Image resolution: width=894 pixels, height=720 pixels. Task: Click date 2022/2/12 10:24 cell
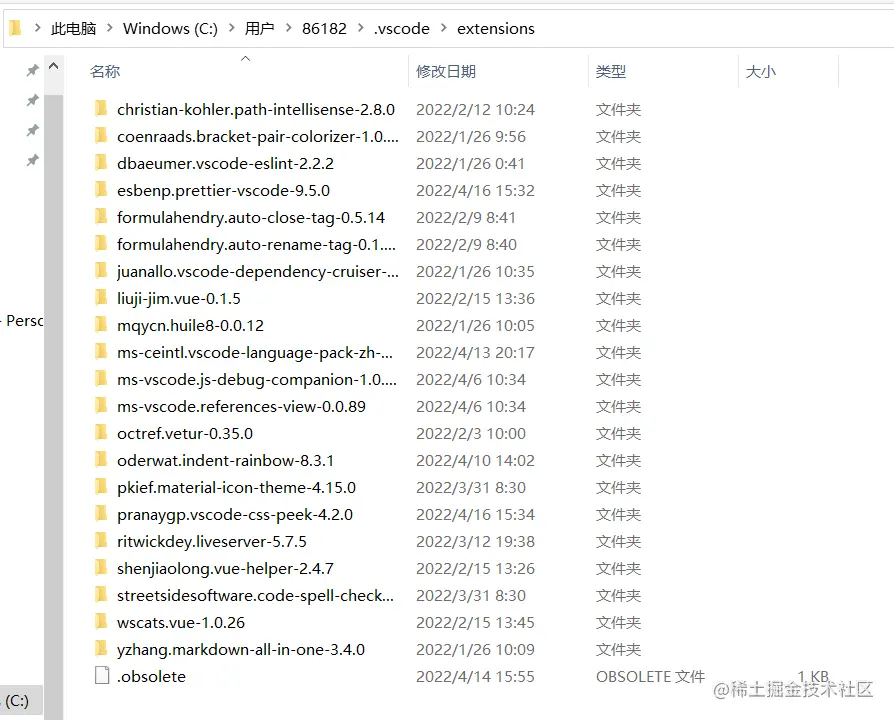coord(476,109)
